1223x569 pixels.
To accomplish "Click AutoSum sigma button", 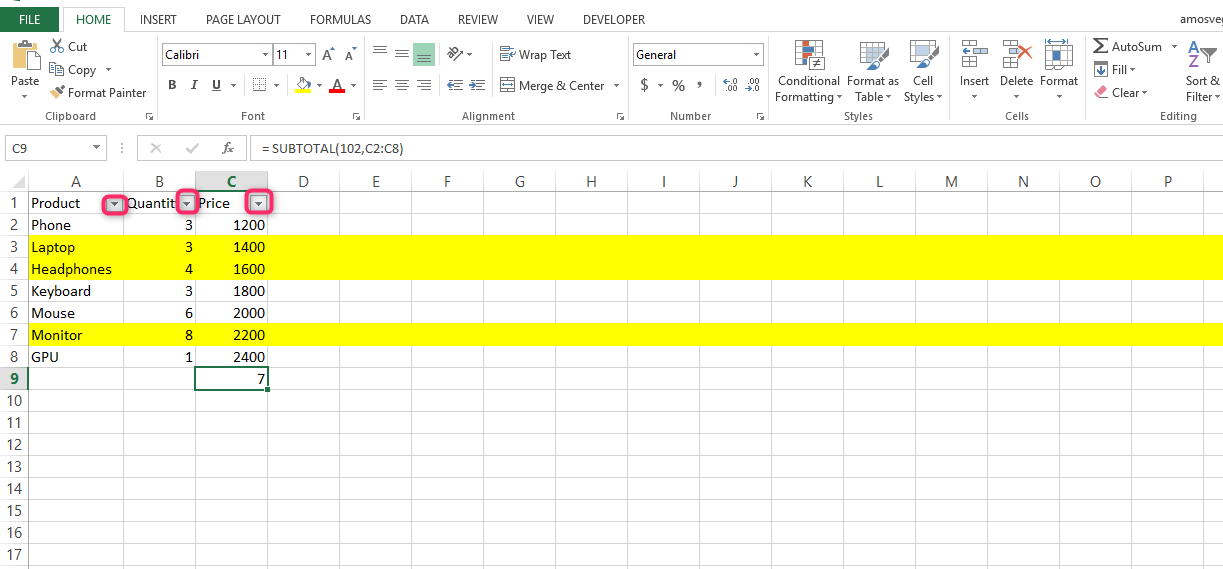I will (1128, 47).
